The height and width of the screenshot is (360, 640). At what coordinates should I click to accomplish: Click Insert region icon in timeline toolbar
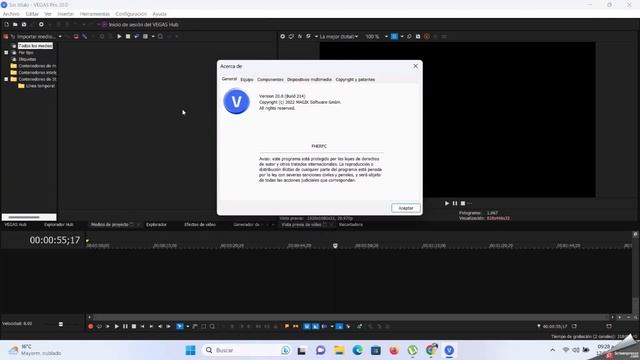point(296,327)
